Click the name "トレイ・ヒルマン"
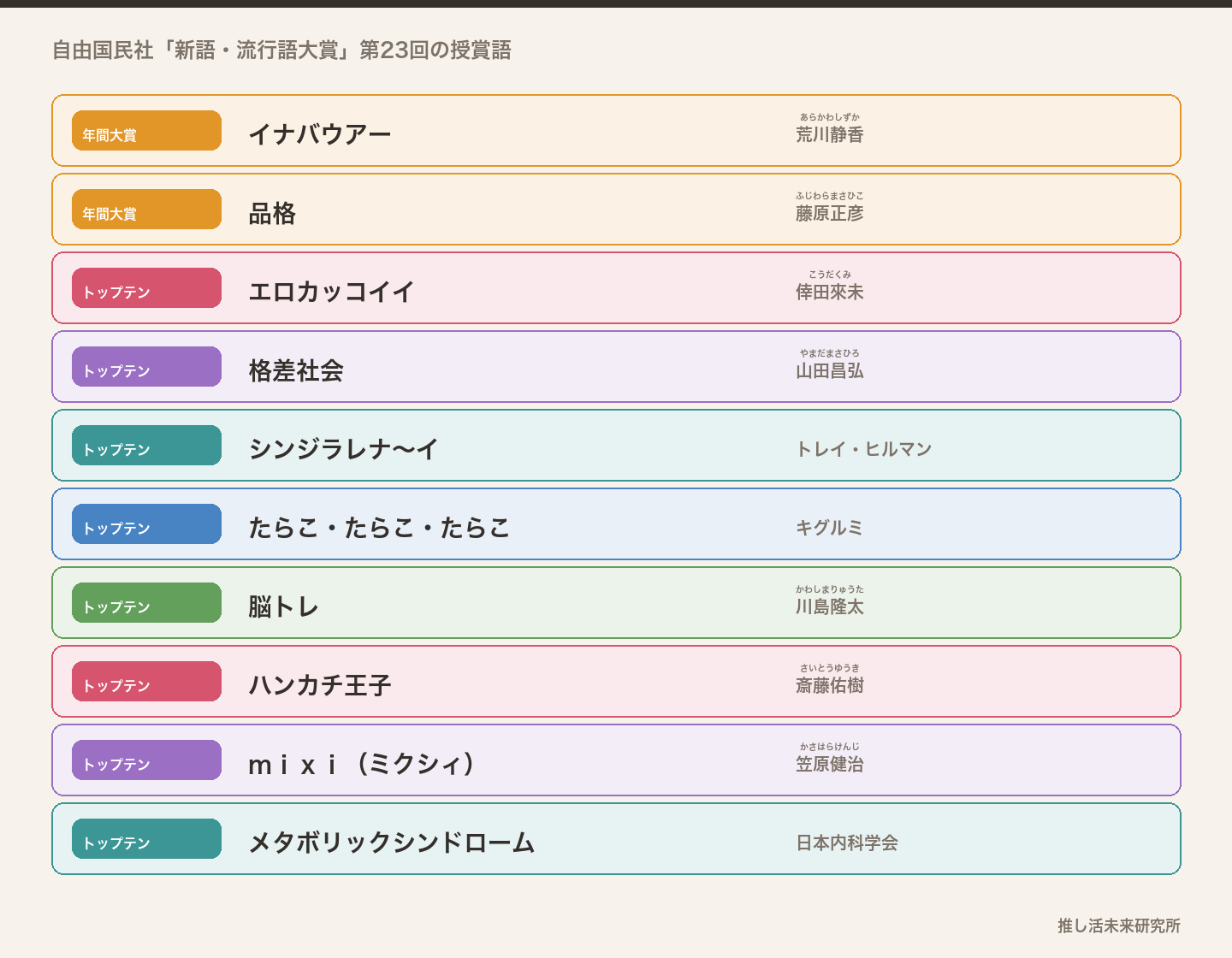 pyautogui.click(x=864, y=449)
